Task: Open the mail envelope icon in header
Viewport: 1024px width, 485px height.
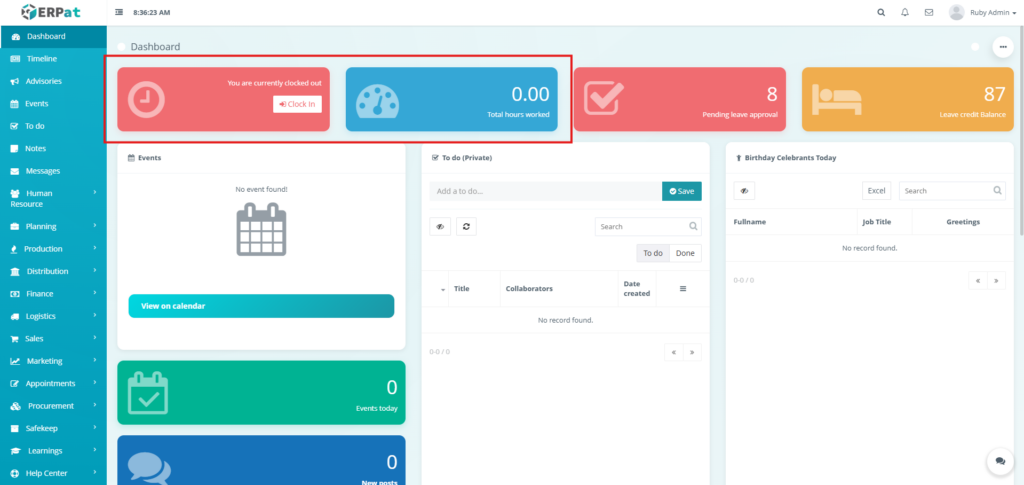Action: coord(929,12)
